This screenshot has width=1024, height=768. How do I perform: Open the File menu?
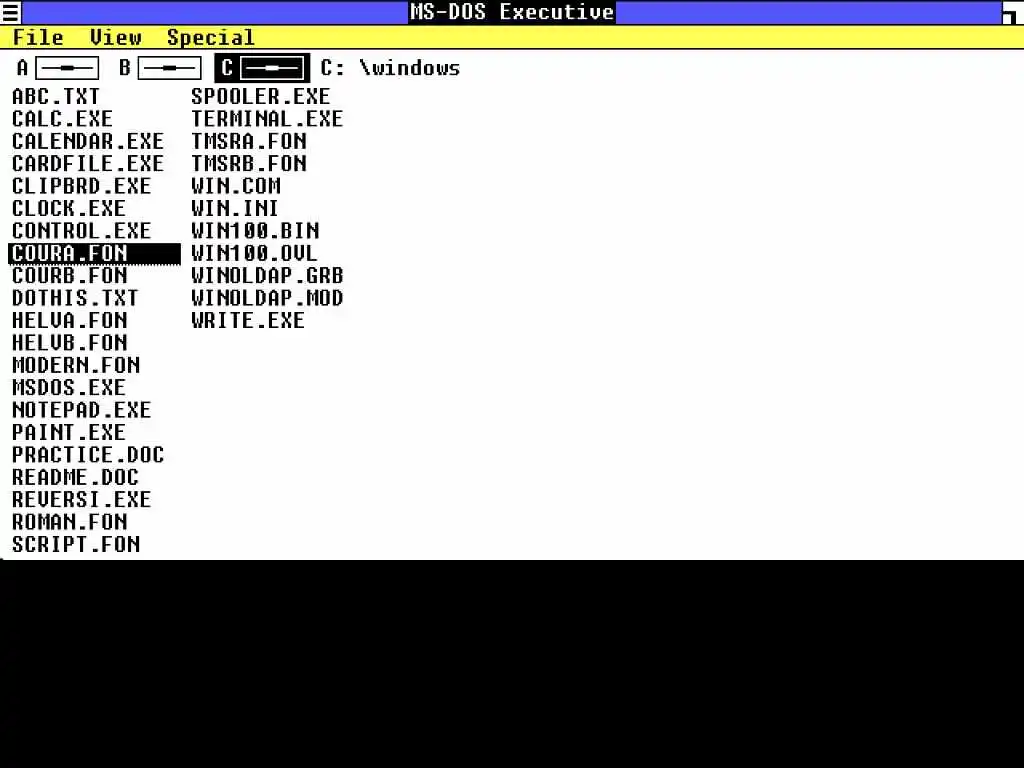[38, 37]
